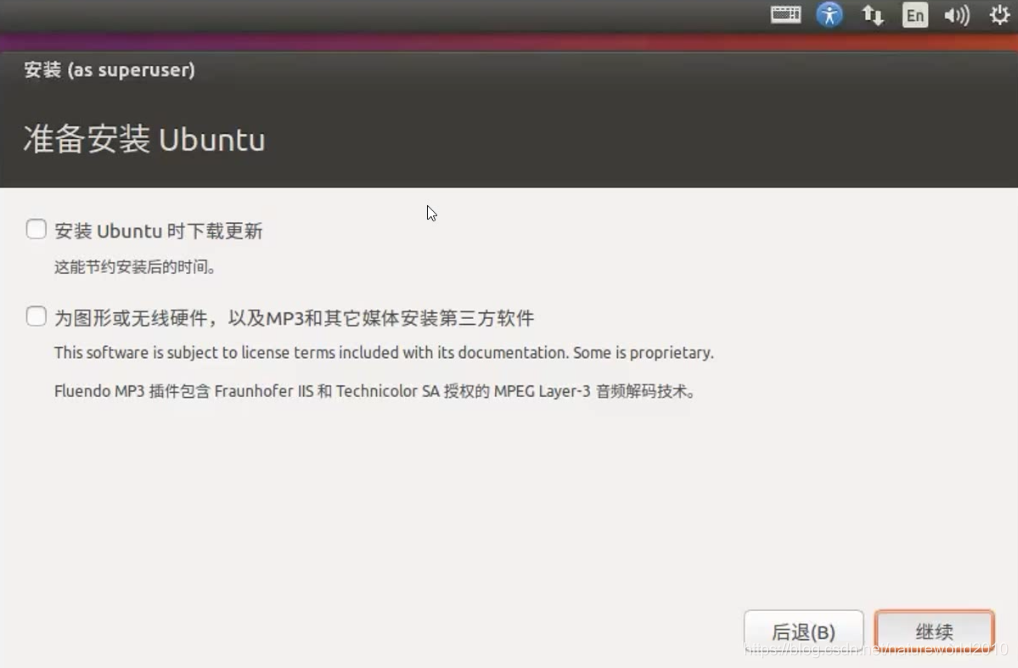Screen dimensions: 1018x668
Task: Click the third-party software label 为图形或无线硬件
Action: tap(294, 318)
